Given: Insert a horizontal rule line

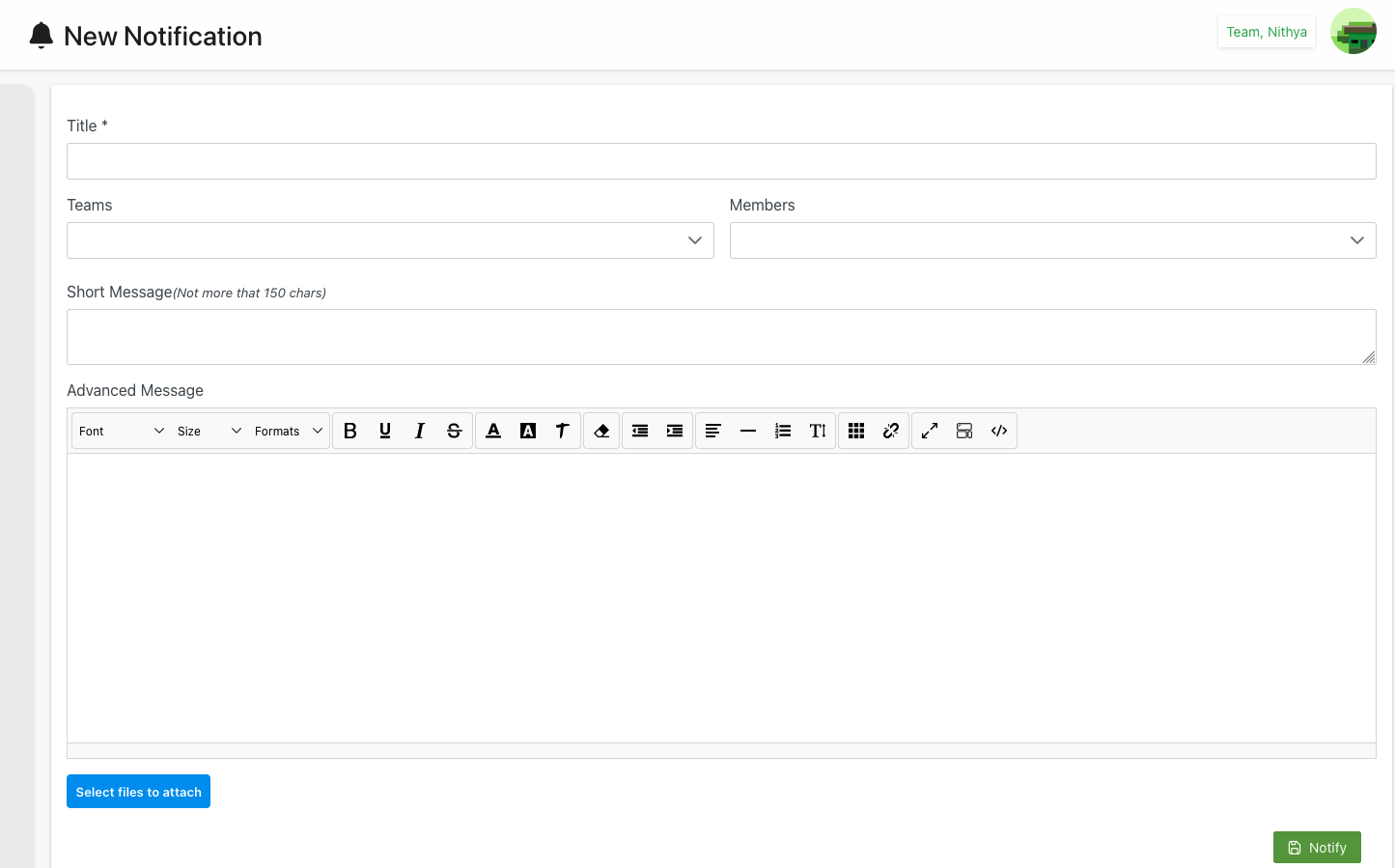Looking at the screenshot, I should click(x=748, y=431).
